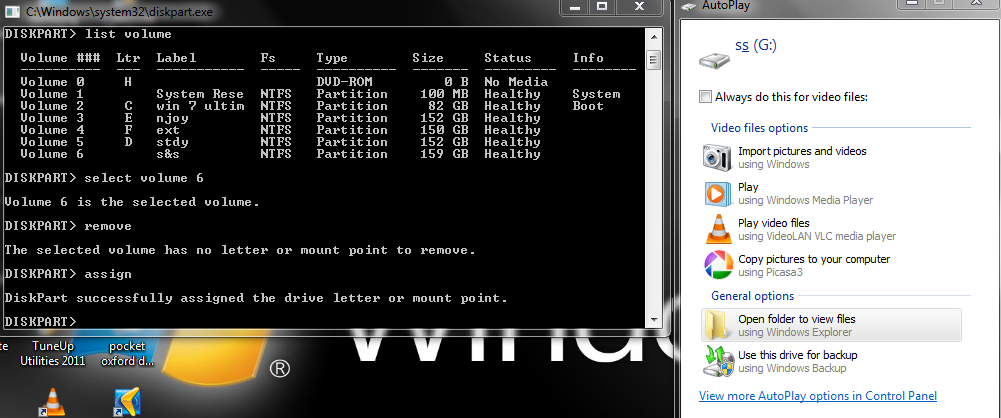
Task: Click the 'DVD-ROM' type entry
Action: pos(344,82)
